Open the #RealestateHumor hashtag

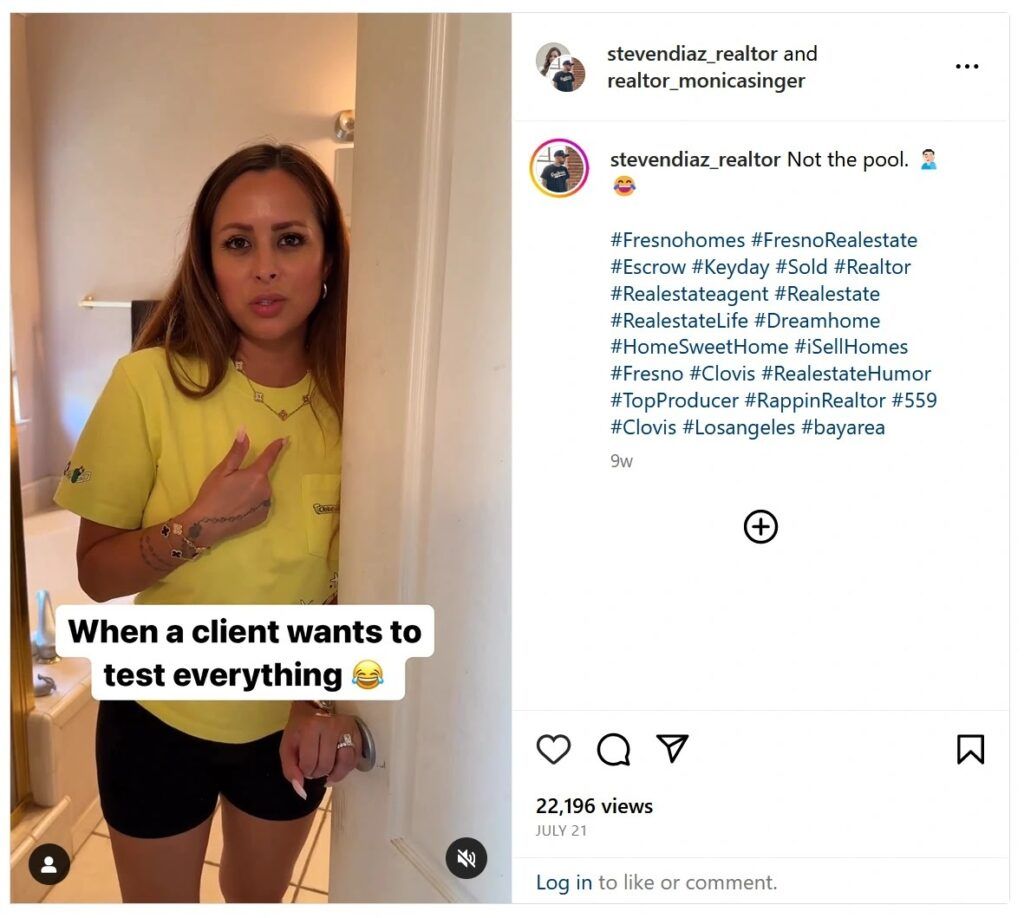[x=846, y=374]
